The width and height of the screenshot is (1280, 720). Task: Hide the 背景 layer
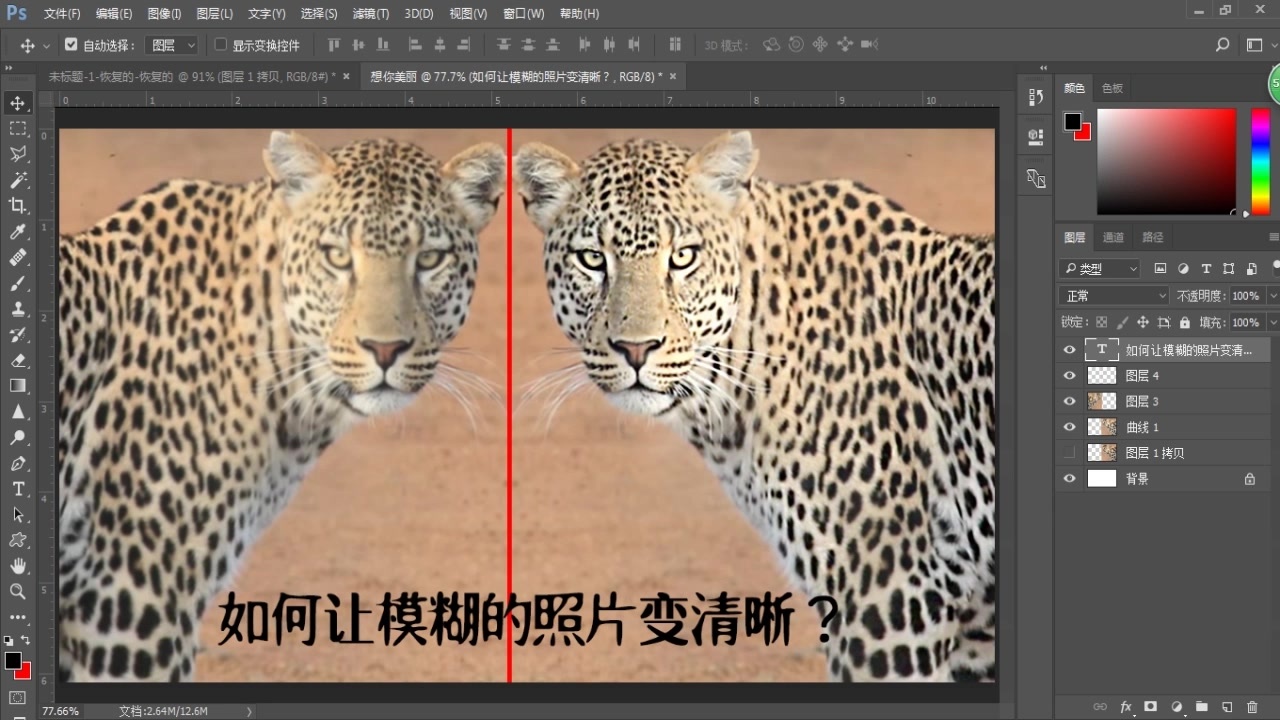(1070, 479)
